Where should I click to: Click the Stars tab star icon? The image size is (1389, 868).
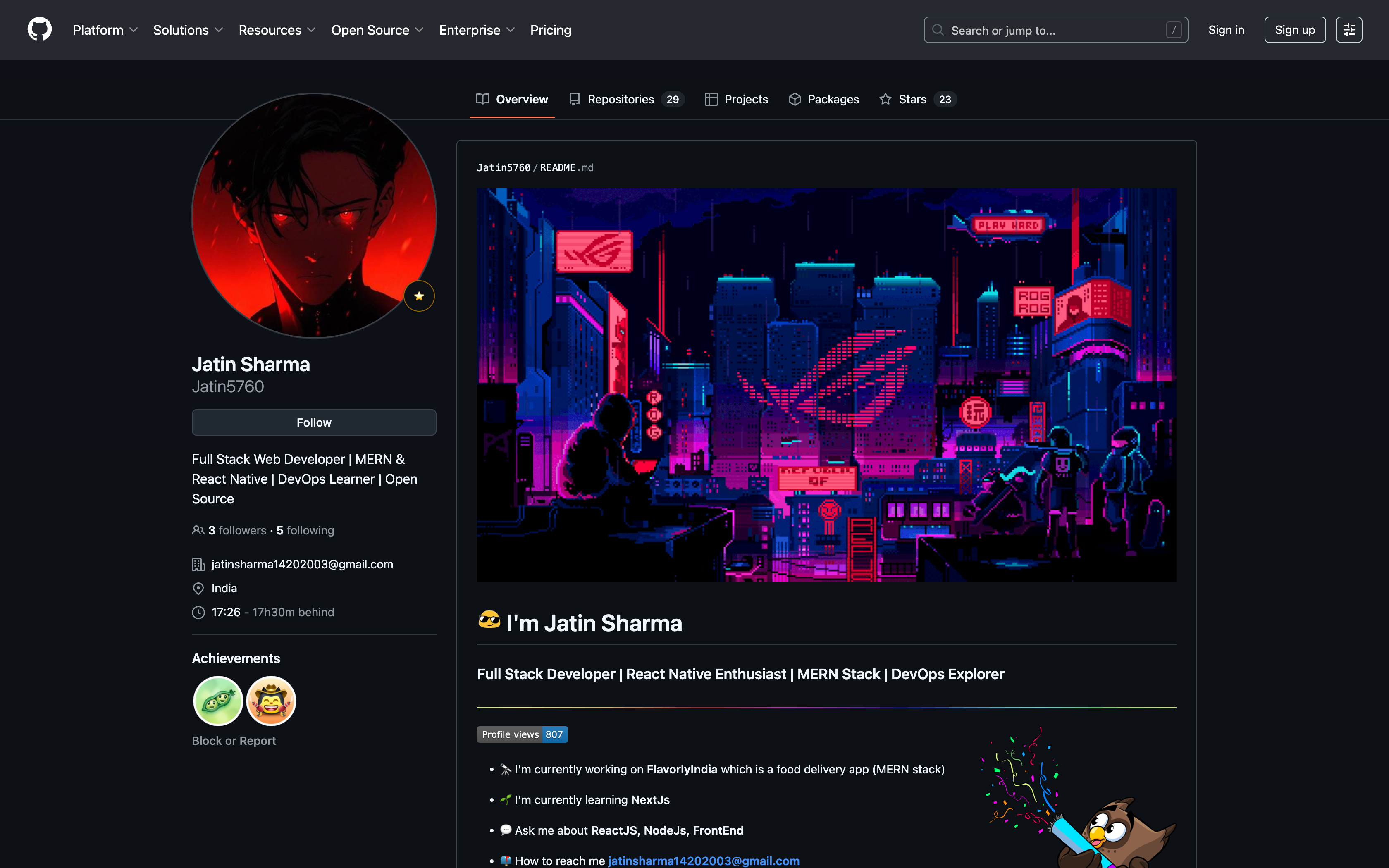click(x=885, y=99)
